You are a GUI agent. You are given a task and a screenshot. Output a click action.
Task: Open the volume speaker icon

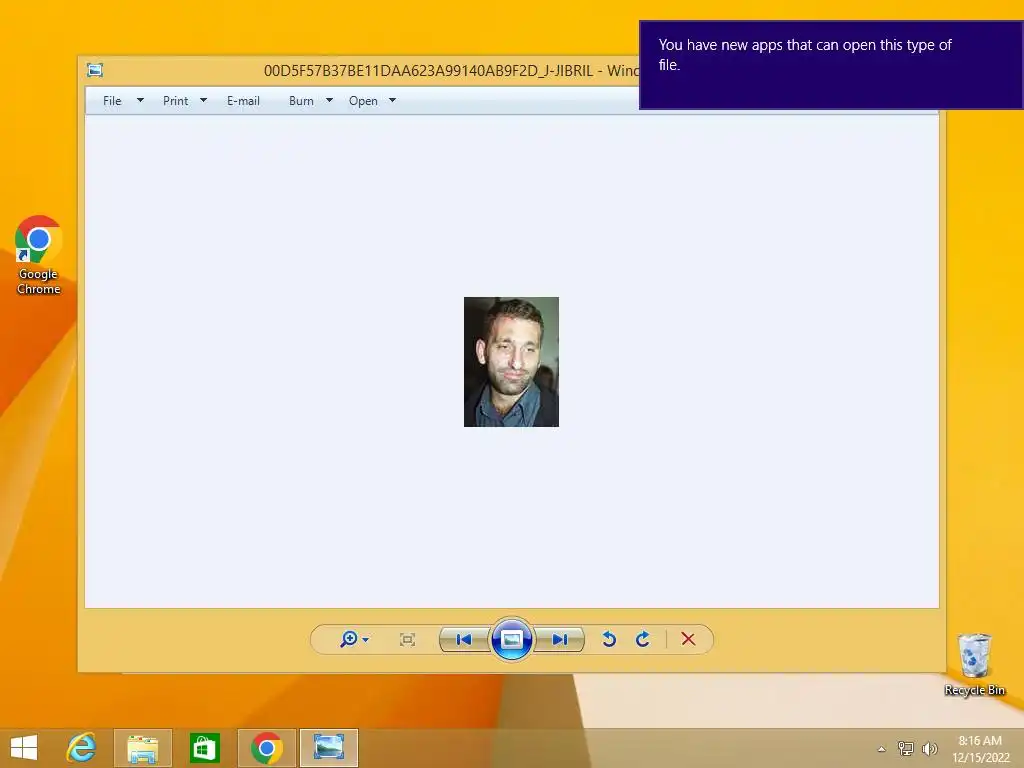click(929, 748)
